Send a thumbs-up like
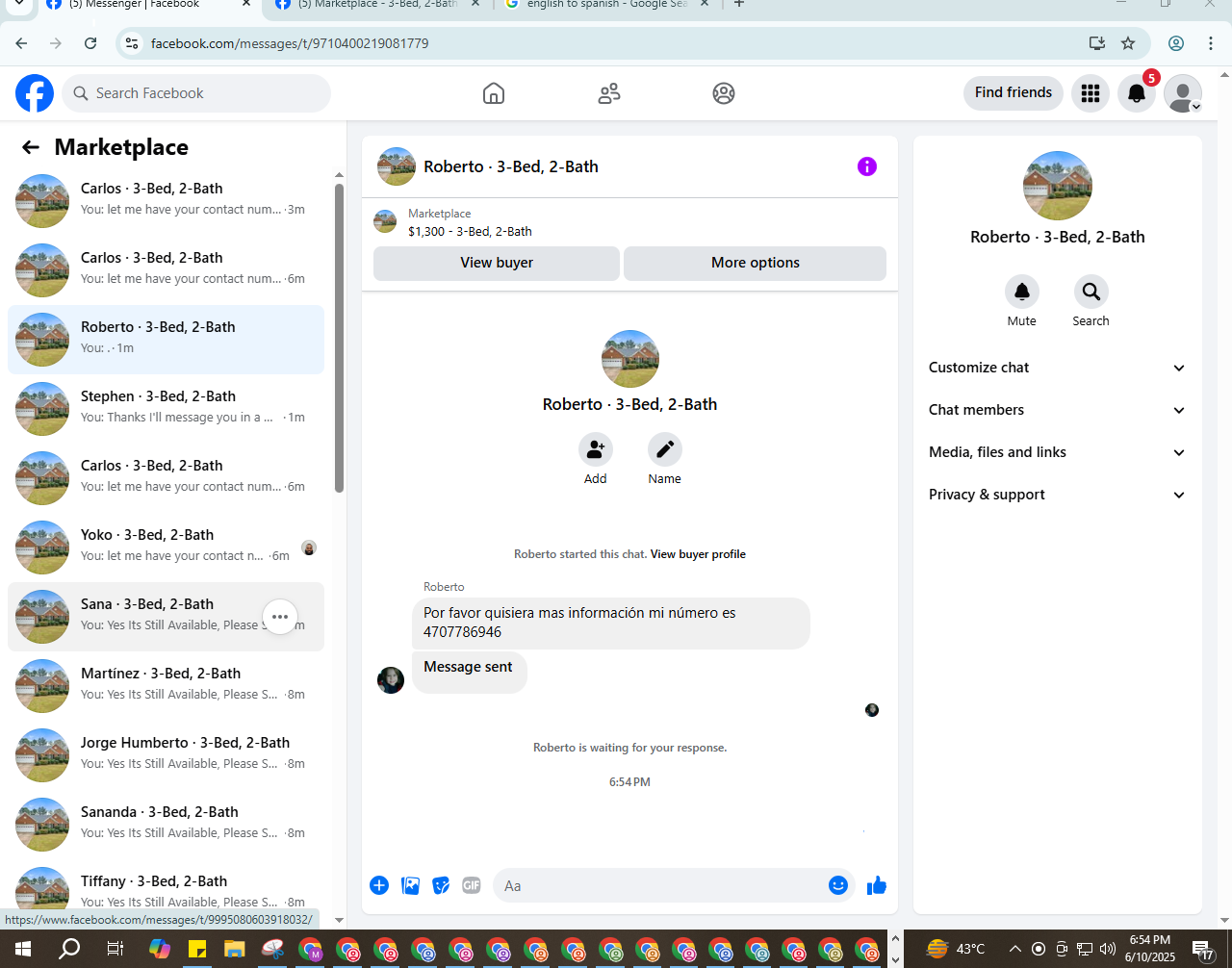The height and width of the screenshot is (968, 1232). pos(877,885)
